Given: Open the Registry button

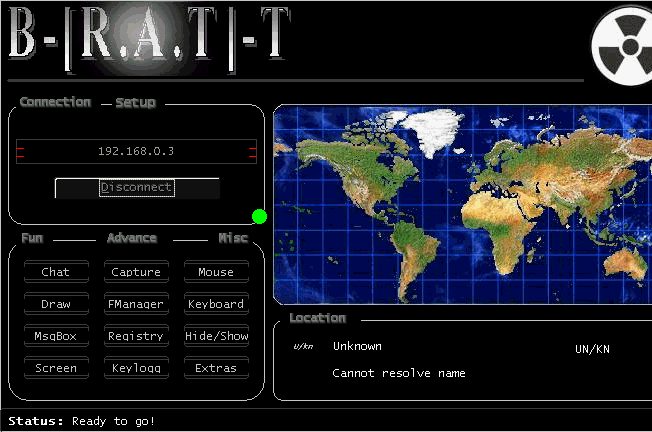Looking at the screenshot, I should pos(136,336).
